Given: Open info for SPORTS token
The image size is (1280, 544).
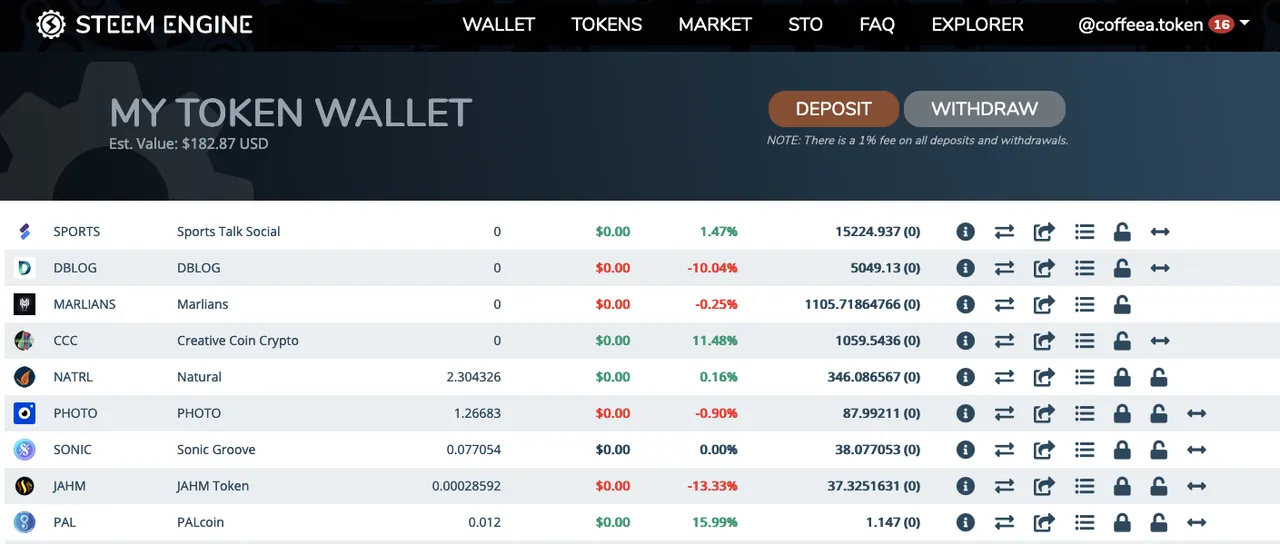Looking at the screenshot, I should point(965,232).
